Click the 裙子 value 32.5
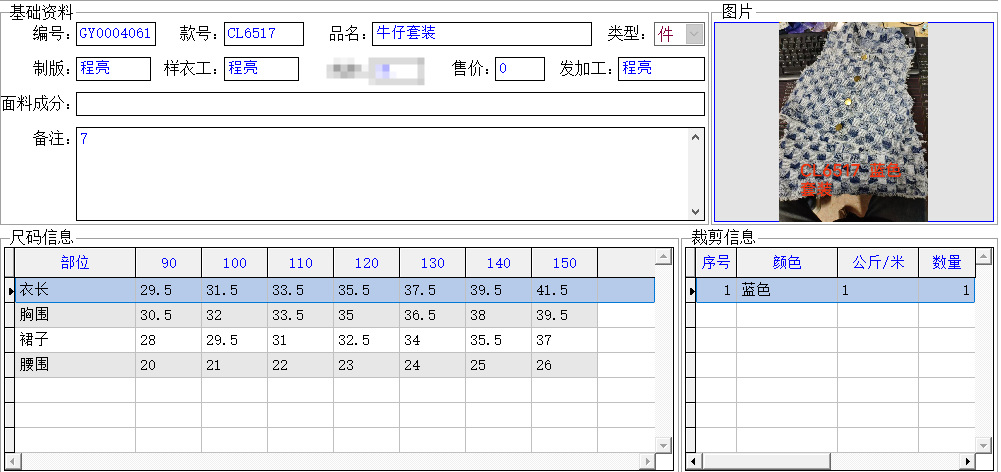 (x=366, y=340)
